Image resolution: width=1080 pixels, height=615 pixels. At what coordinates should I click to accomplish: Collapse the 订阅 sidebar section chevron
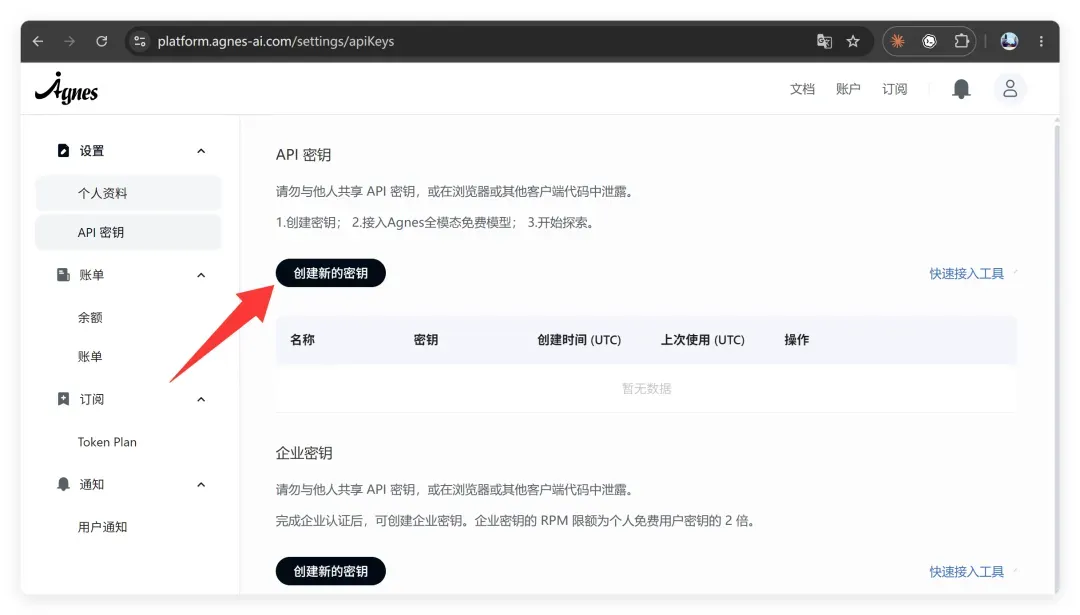click(201, 399)
